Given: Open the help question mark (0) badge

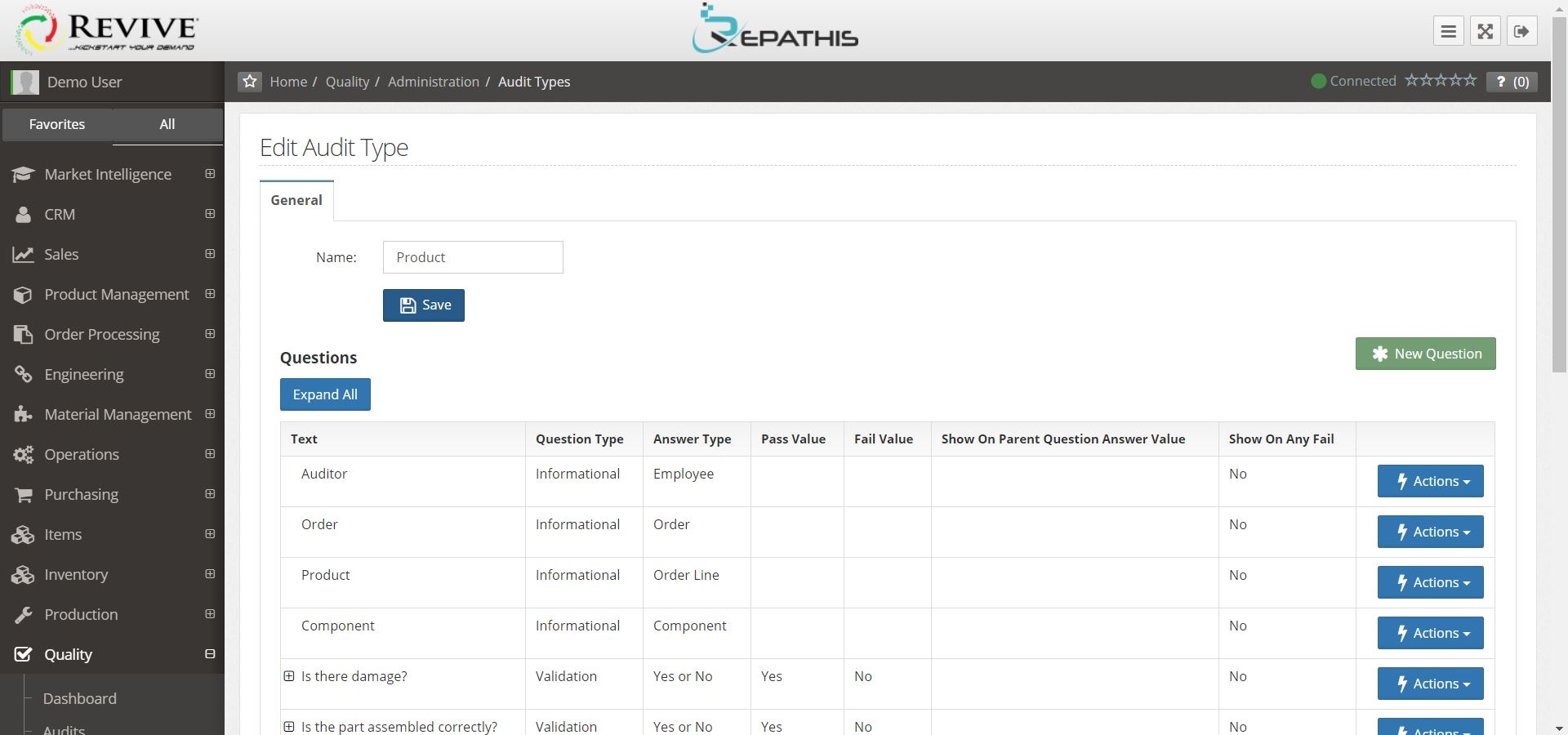Looking at the screenshot, I should 1512,82.
